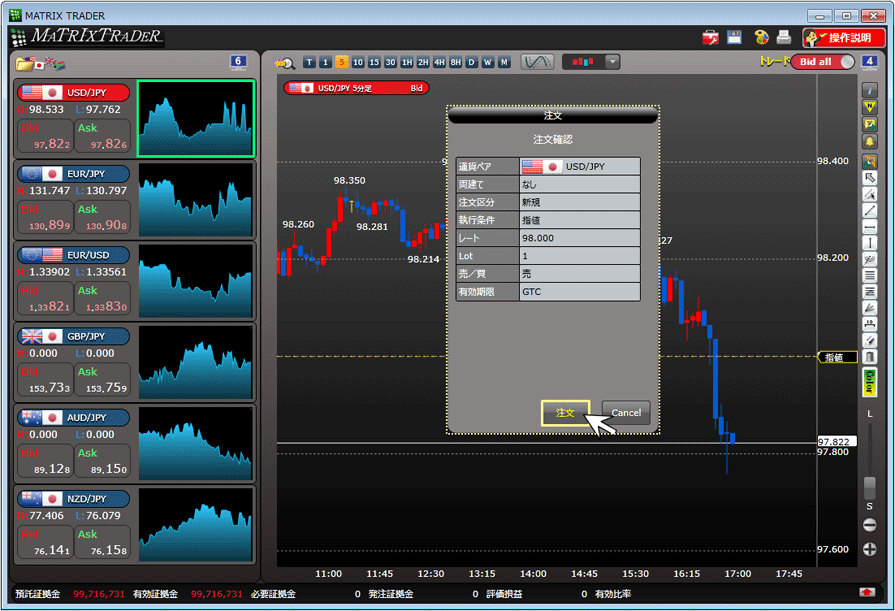
Task: Adjust the L-S size slider handle
Action: click(869, 488)
